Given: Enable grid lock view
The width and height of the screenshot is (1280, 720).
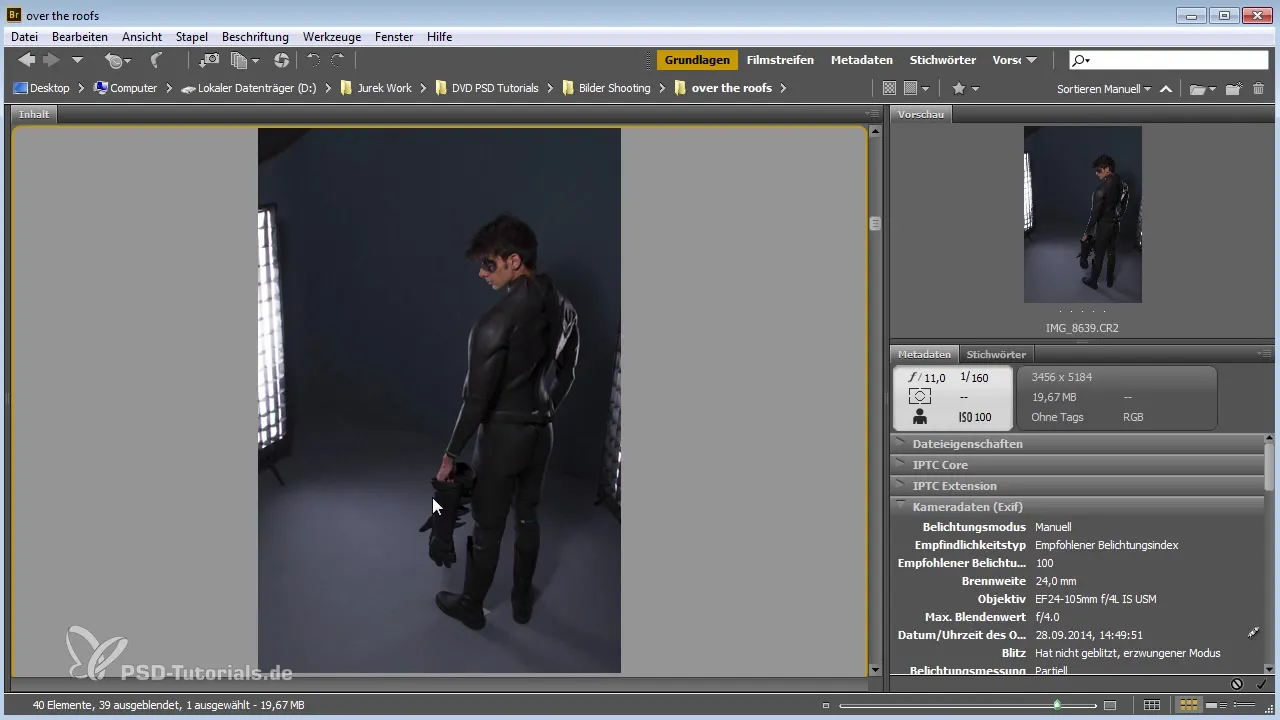Looking at the screenshot, I should click(1152, 706).
